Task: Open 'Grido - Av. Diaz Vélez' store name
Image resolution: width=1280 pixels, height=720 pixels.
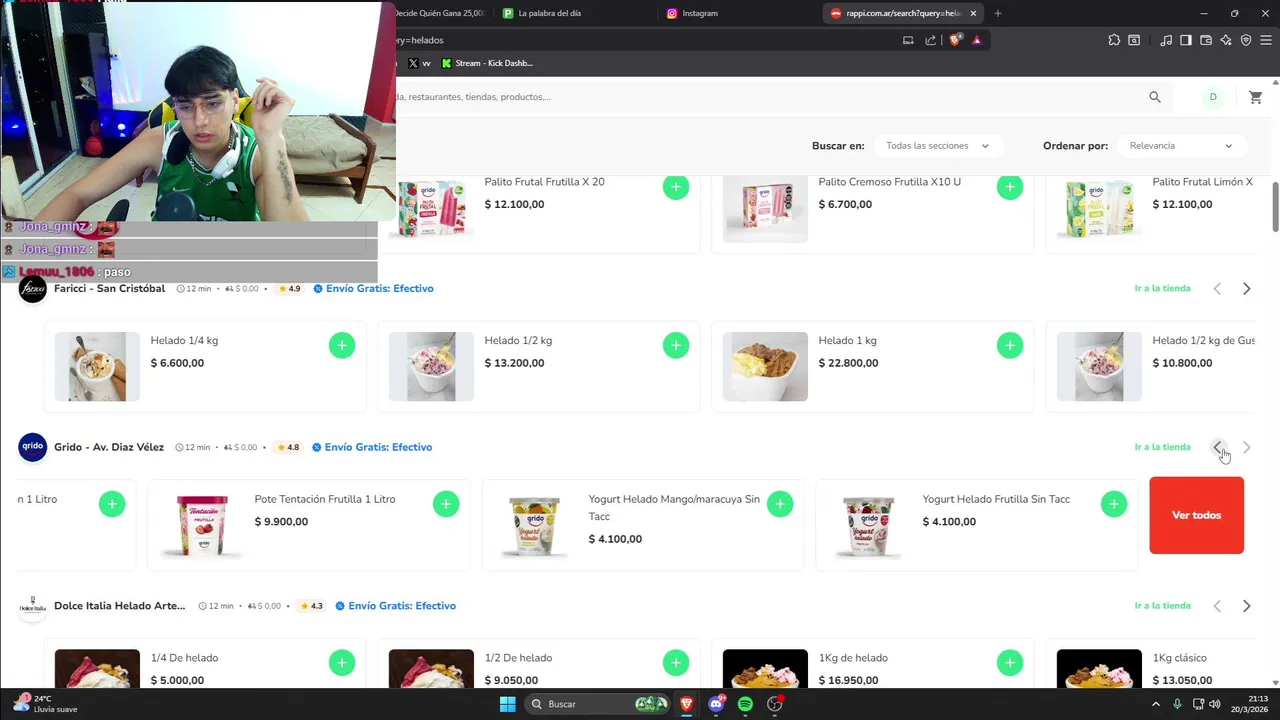Action: click(x=109, y=447)
